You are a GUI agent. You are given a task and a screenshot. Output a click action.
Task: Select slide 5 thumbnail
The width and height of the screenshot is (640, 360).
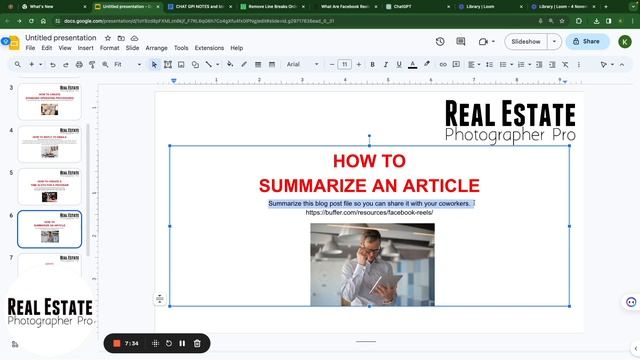coord(49,186)
